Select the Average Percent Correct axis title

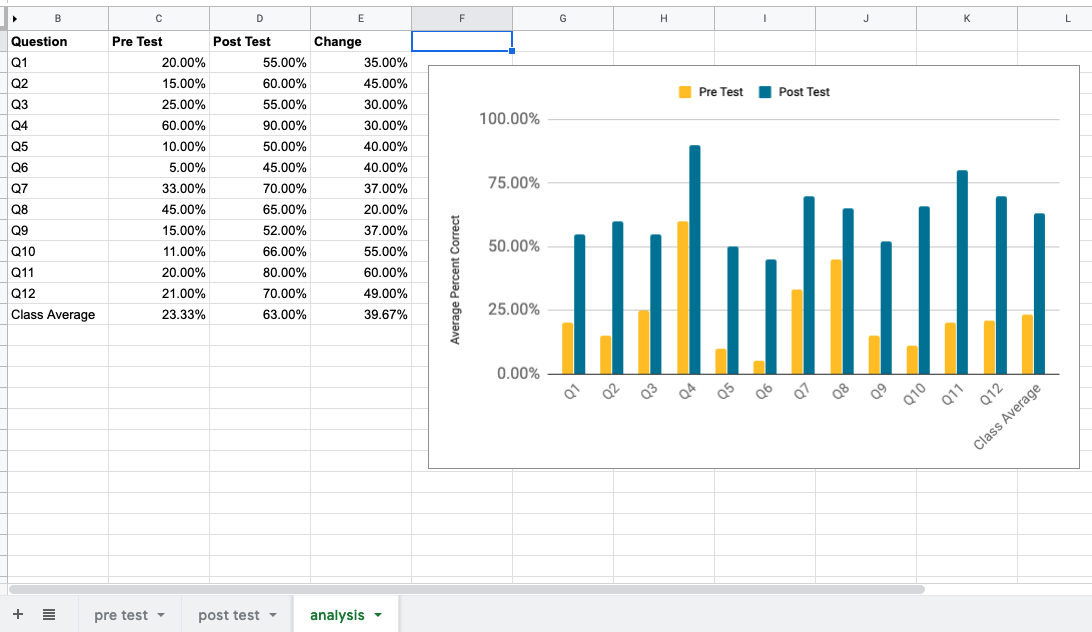click(455, 280)
